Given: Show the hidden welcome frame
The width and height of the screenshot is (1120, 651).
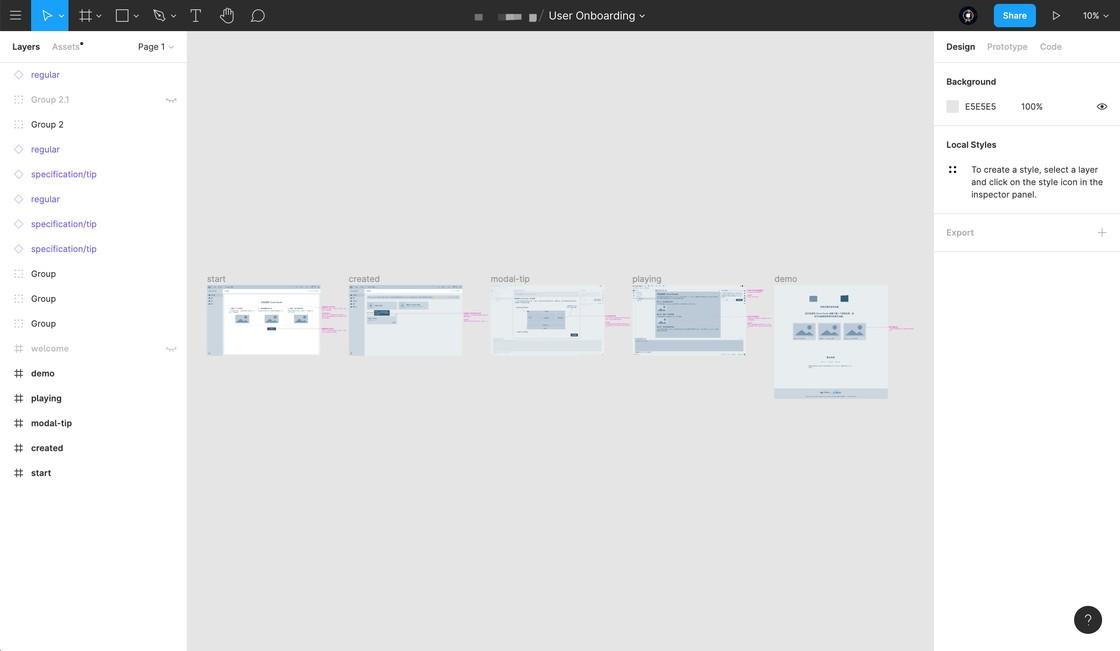Looking at the screenshot, I should pos(171,349).
